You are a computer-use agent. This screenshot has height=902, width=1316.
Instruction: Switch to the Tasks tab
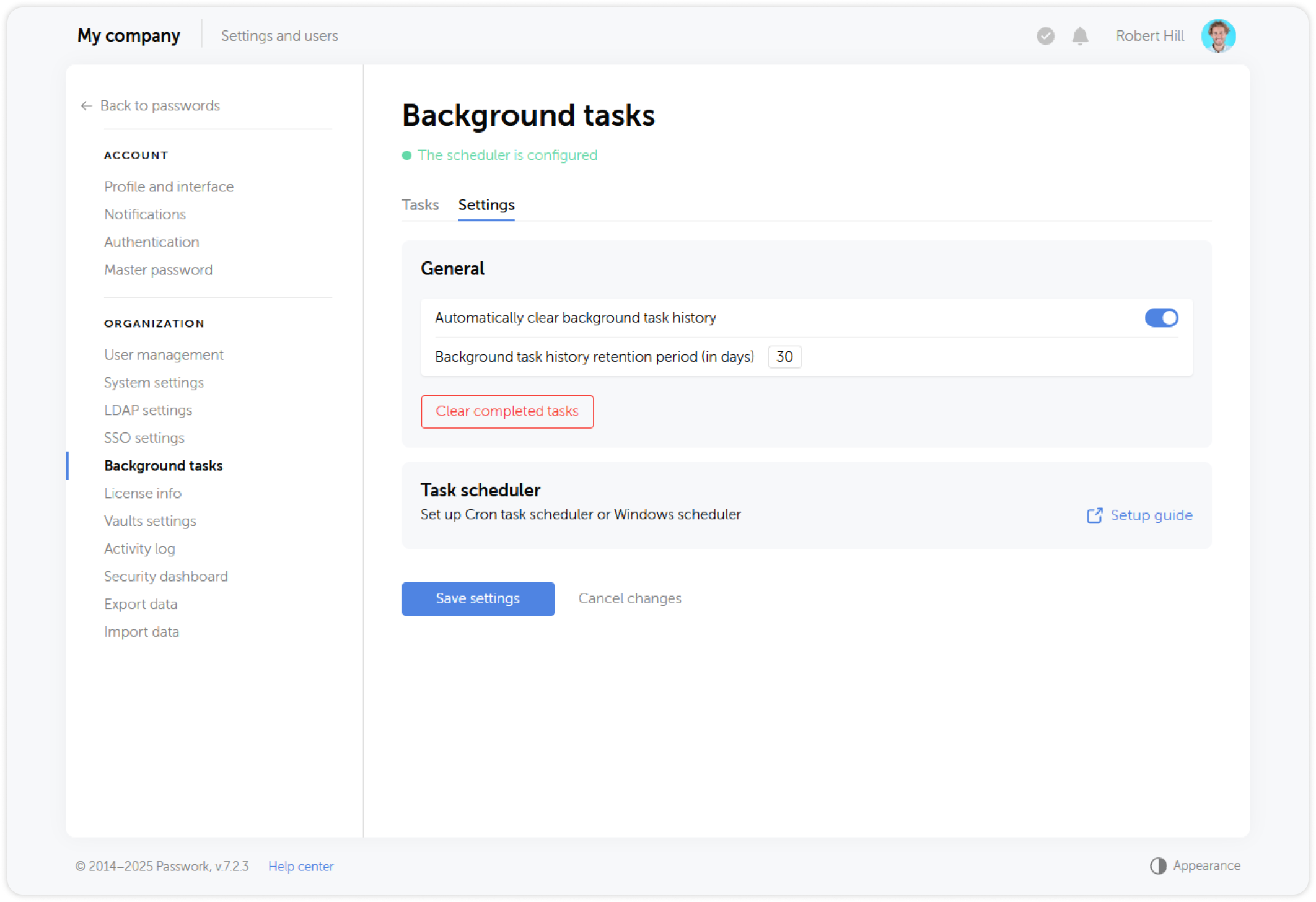[x=420, y=205]
